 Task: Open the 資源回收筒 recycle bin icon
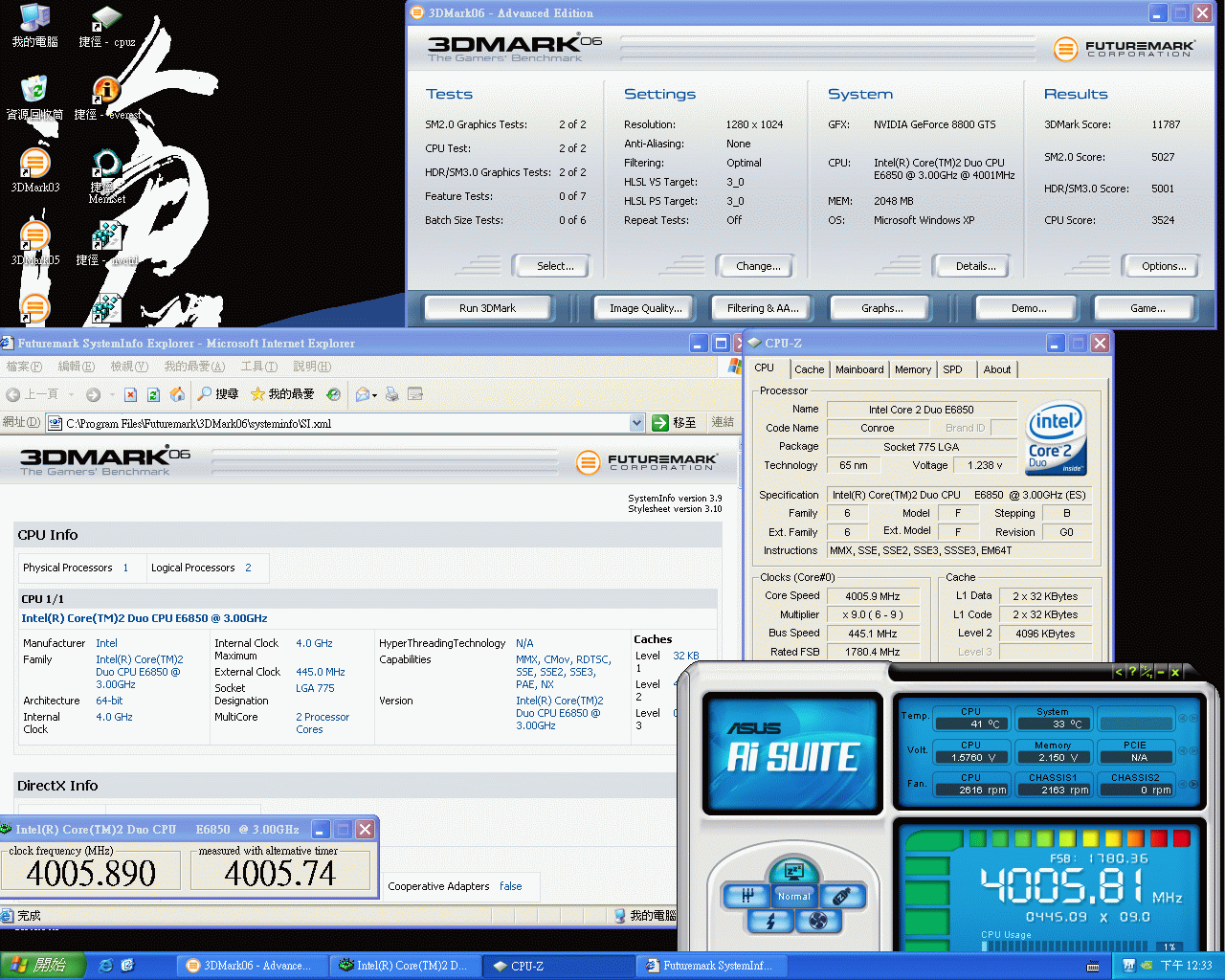click(x=34, y=99)
